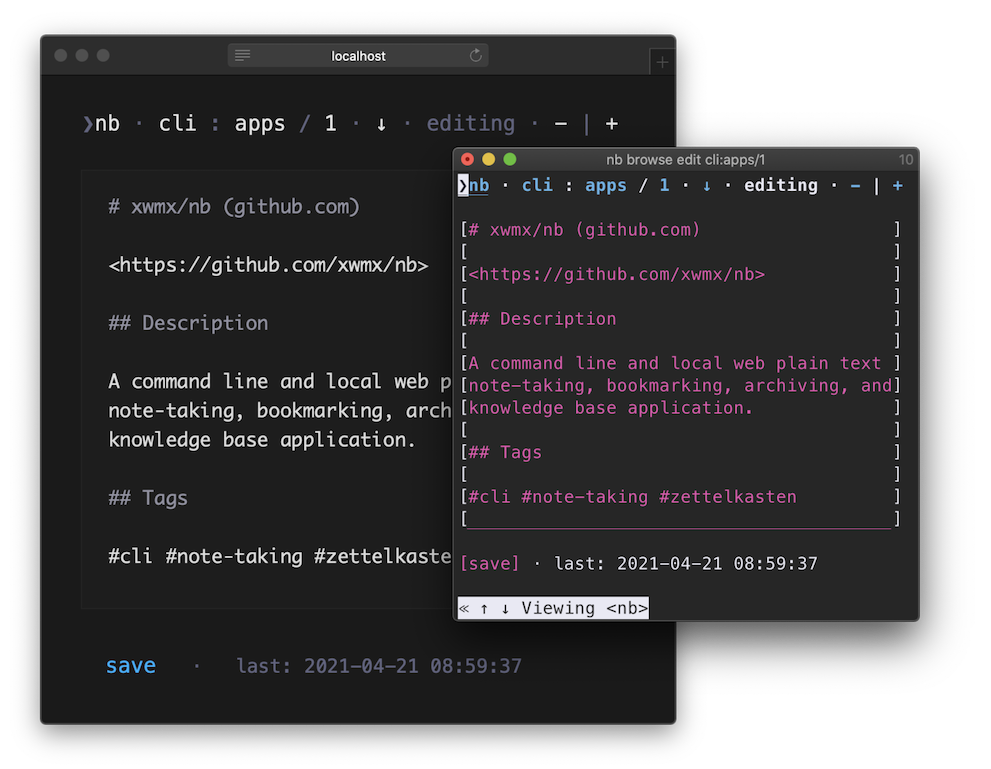The image size is (991, 769).
Task: Click '## Description' line in terminal
Action: click(542, 318)
